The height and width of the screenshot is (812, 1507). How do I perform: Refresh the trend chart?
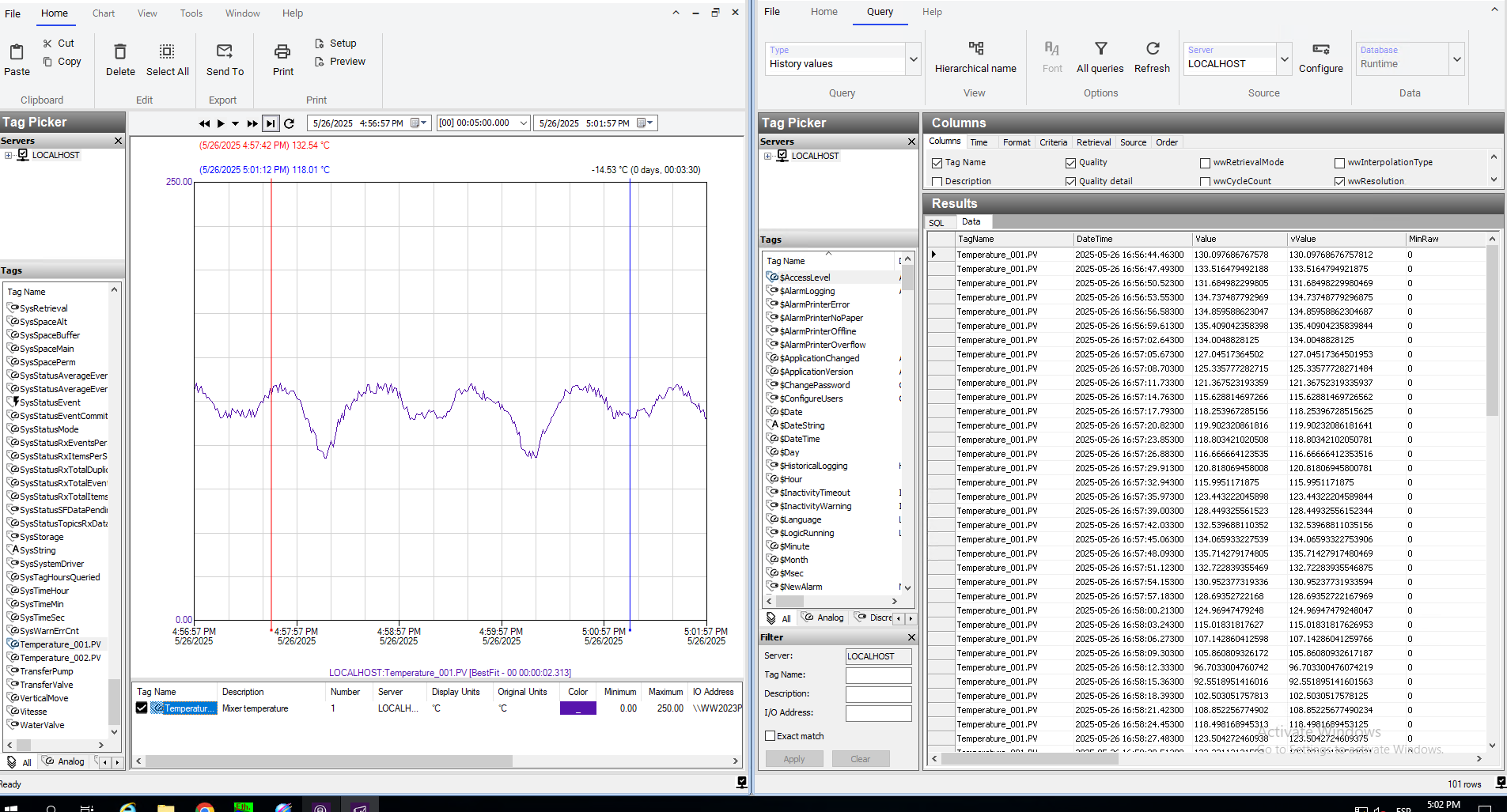(x=290, y=123)
